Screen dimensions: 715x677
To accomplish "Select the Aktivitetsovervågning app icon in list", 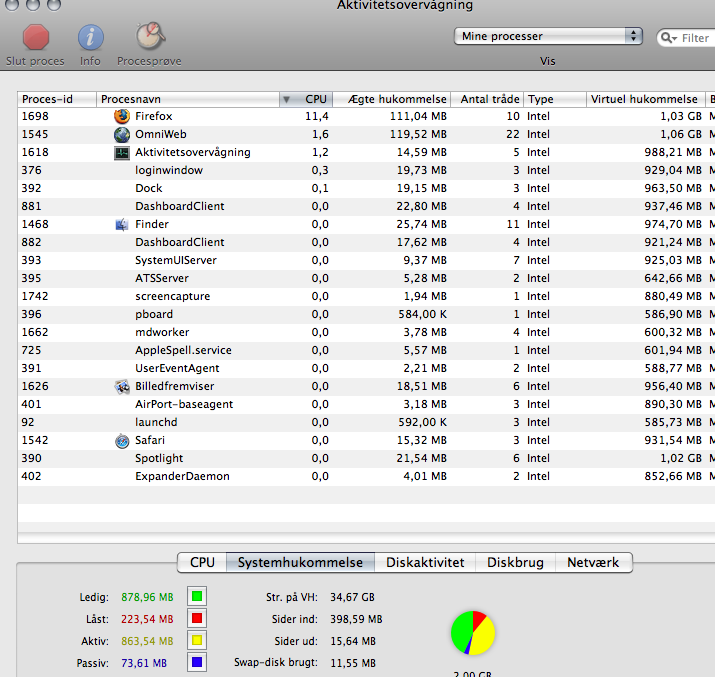I will [x=122, y=153].
